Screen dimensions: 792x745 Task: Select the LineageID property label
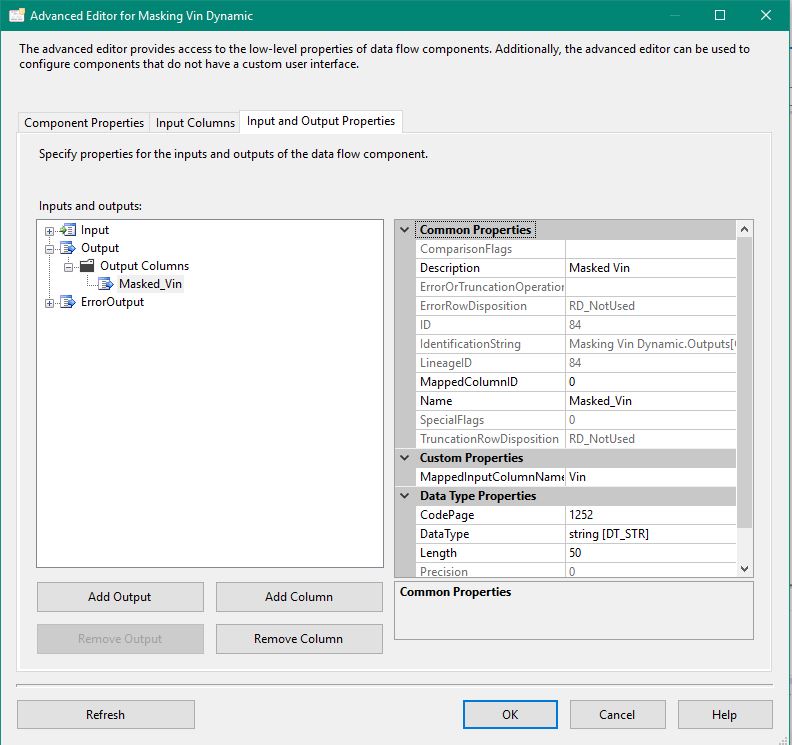(446, 363)
